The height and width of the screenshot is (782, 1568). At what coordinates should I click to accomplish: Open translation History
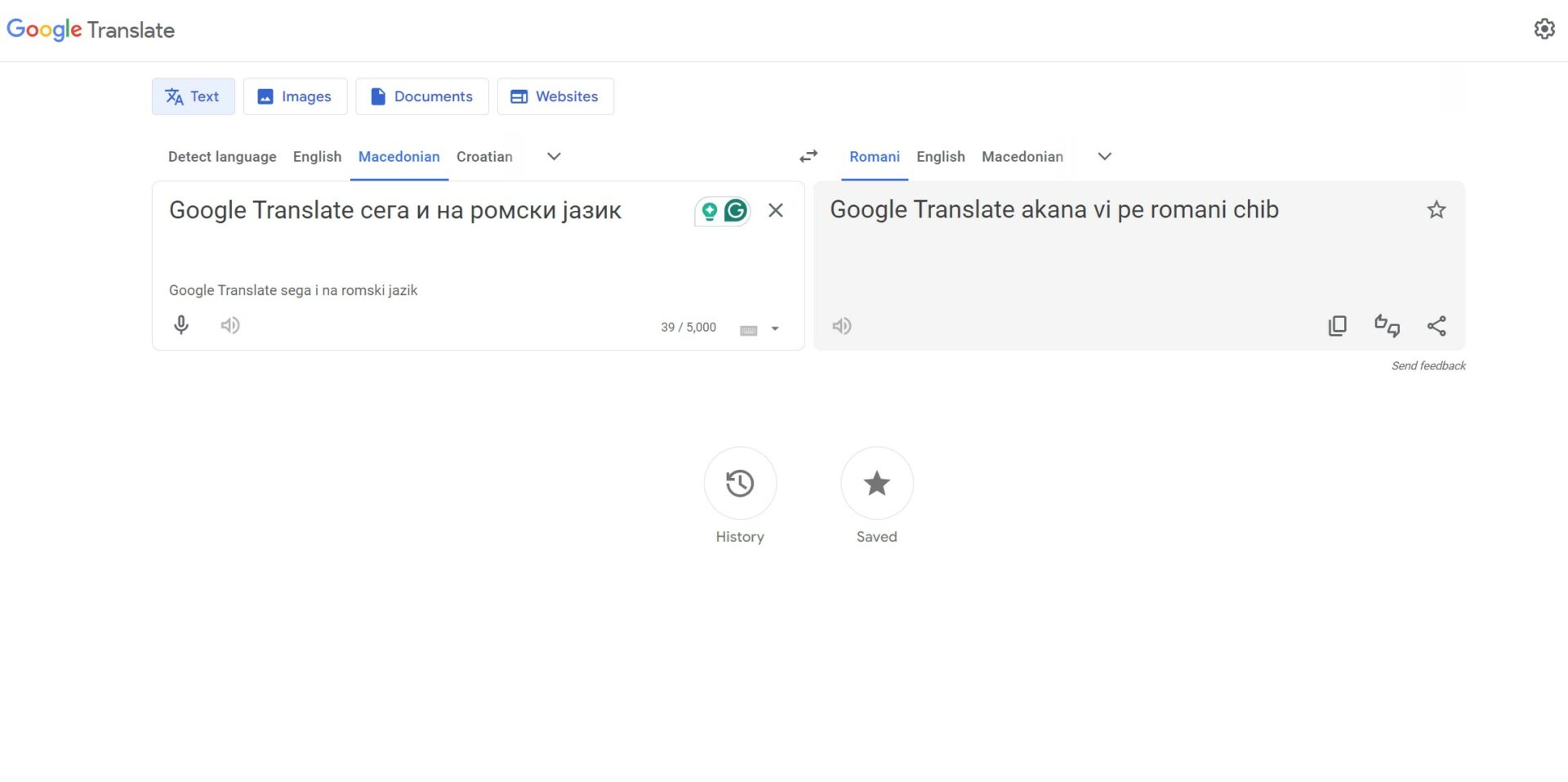tap(740, 483)
